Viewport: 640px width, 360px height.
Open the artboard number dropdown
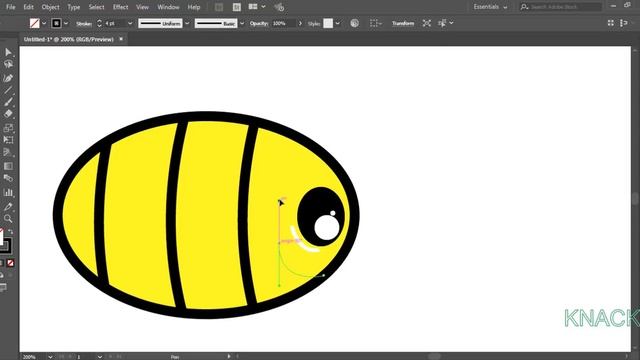100,357
